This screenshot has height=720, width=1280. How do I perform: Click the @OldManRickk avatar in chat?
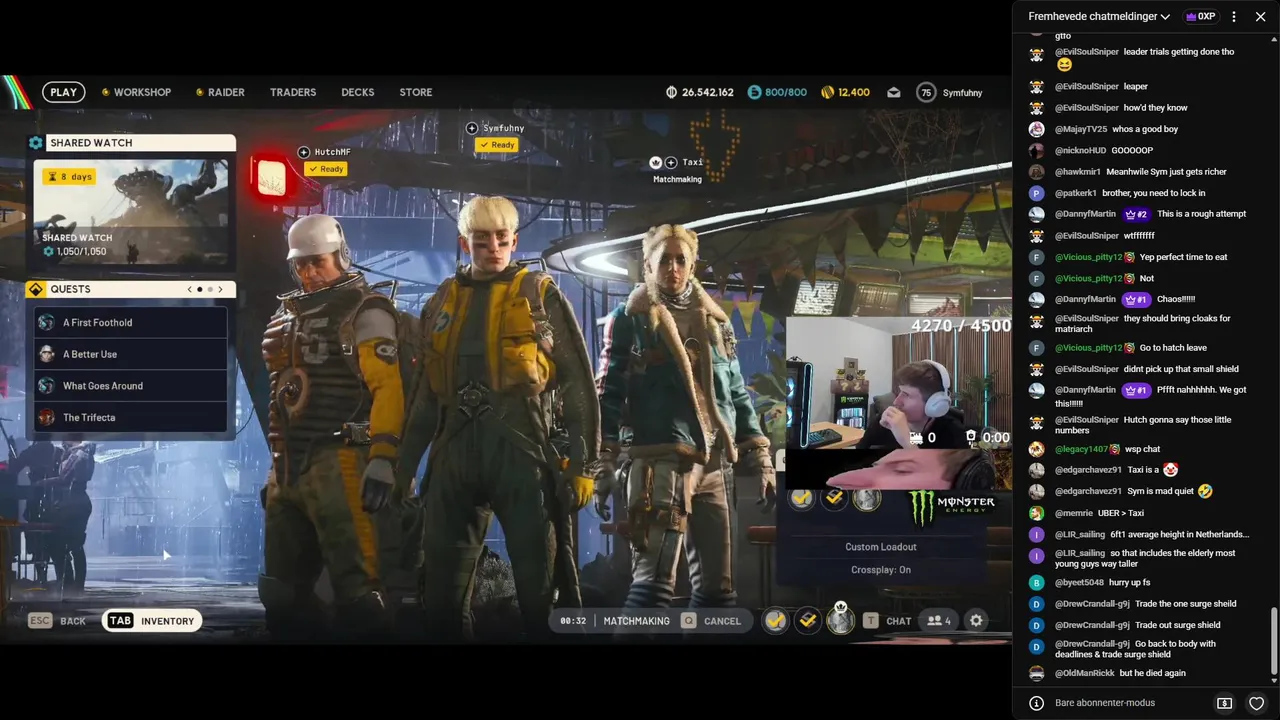1036,673
